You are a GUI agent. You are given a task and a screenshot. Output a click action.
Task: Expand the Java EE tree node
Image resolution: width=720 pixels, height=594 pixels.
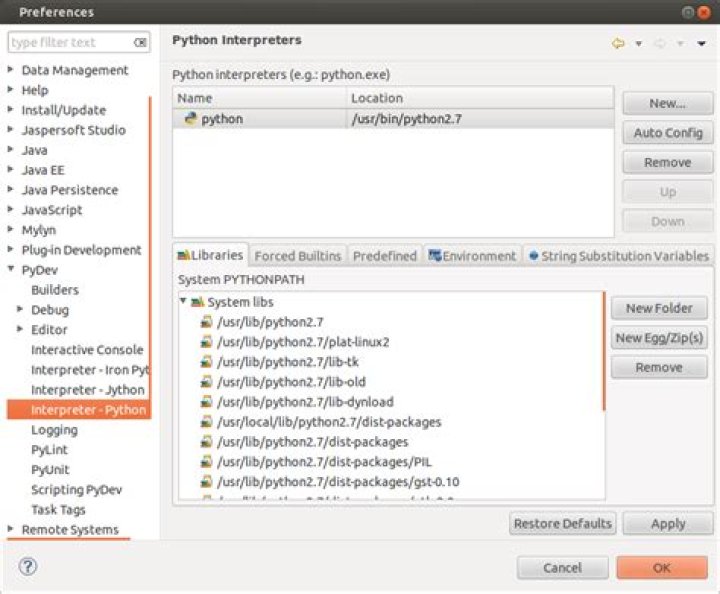[x=10, y=169]
